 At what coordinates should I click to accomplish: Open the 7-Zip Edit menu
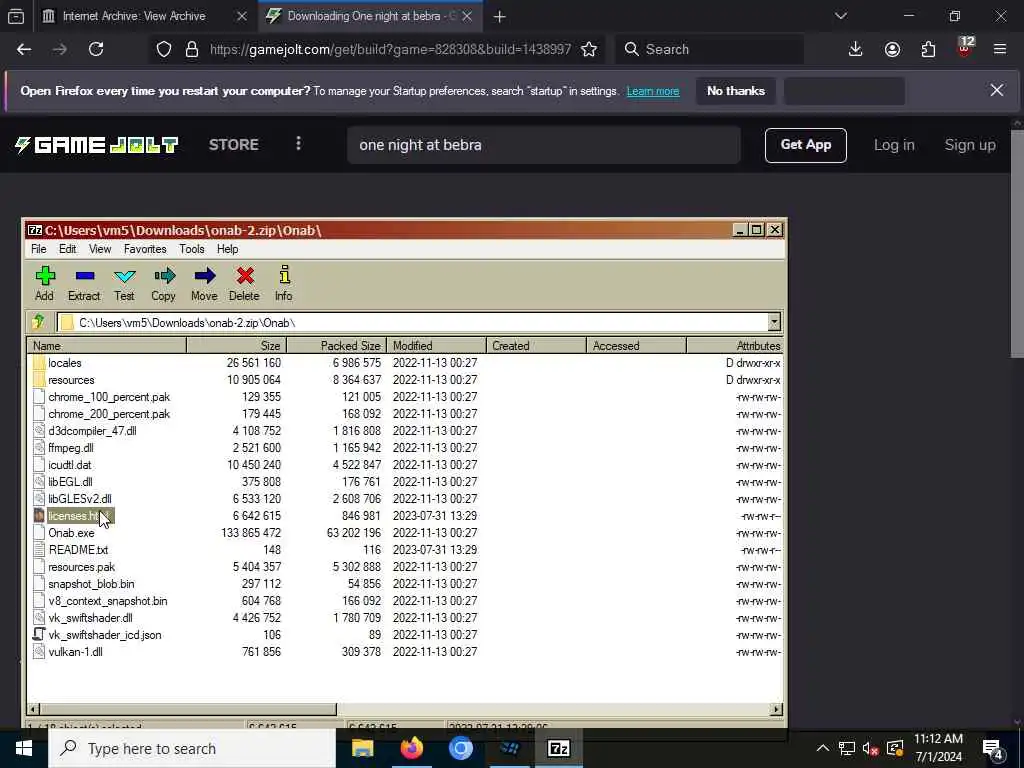(67, 249)
